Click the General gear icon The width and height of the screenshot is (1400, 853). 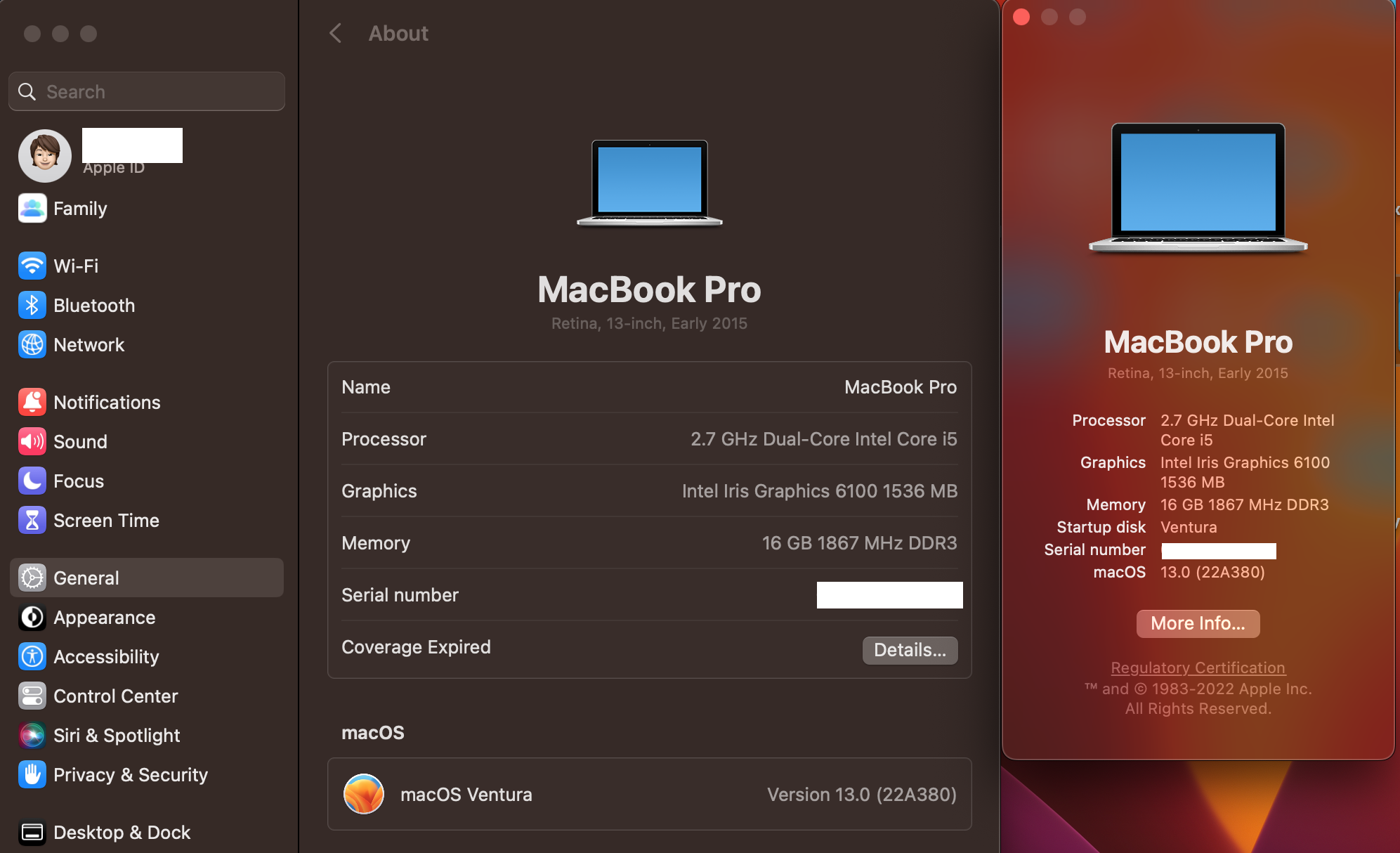[32, 578]
